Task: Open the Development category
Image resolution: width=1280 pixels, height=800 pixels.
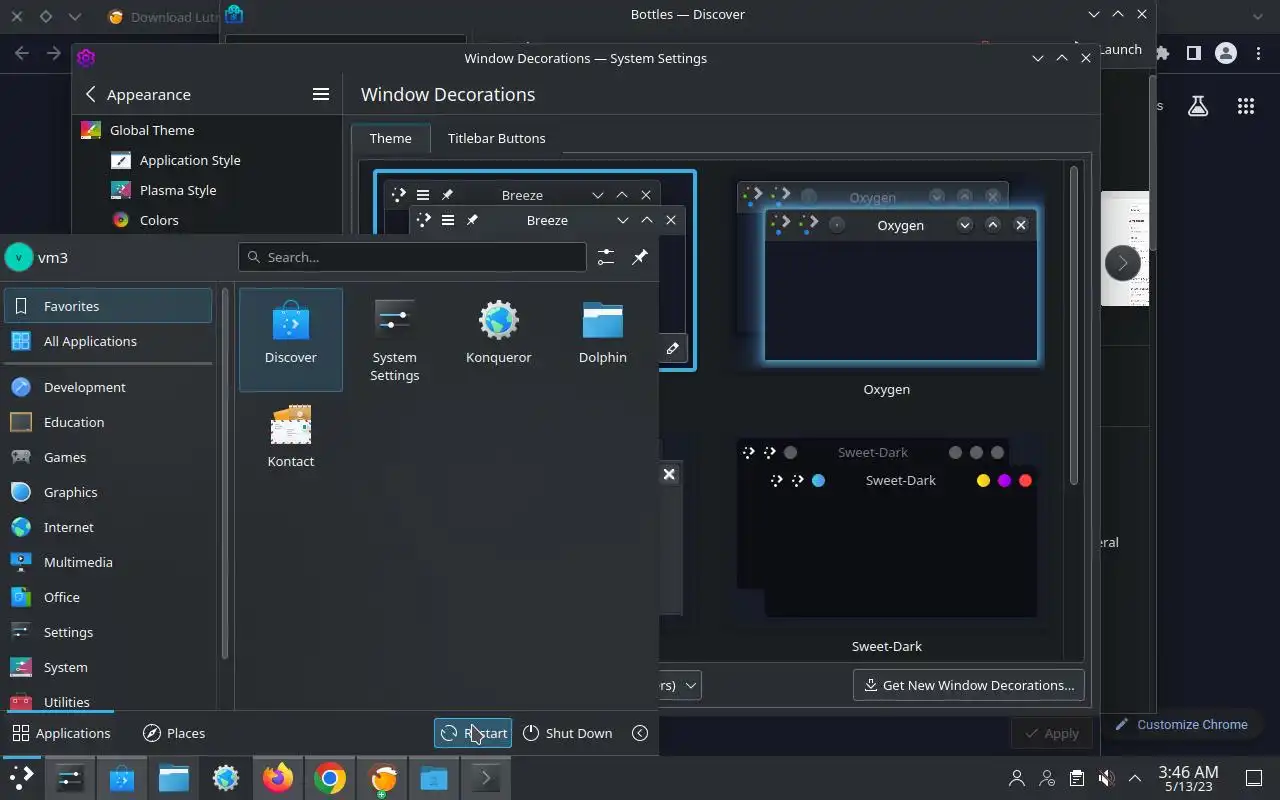Action: 108,387
